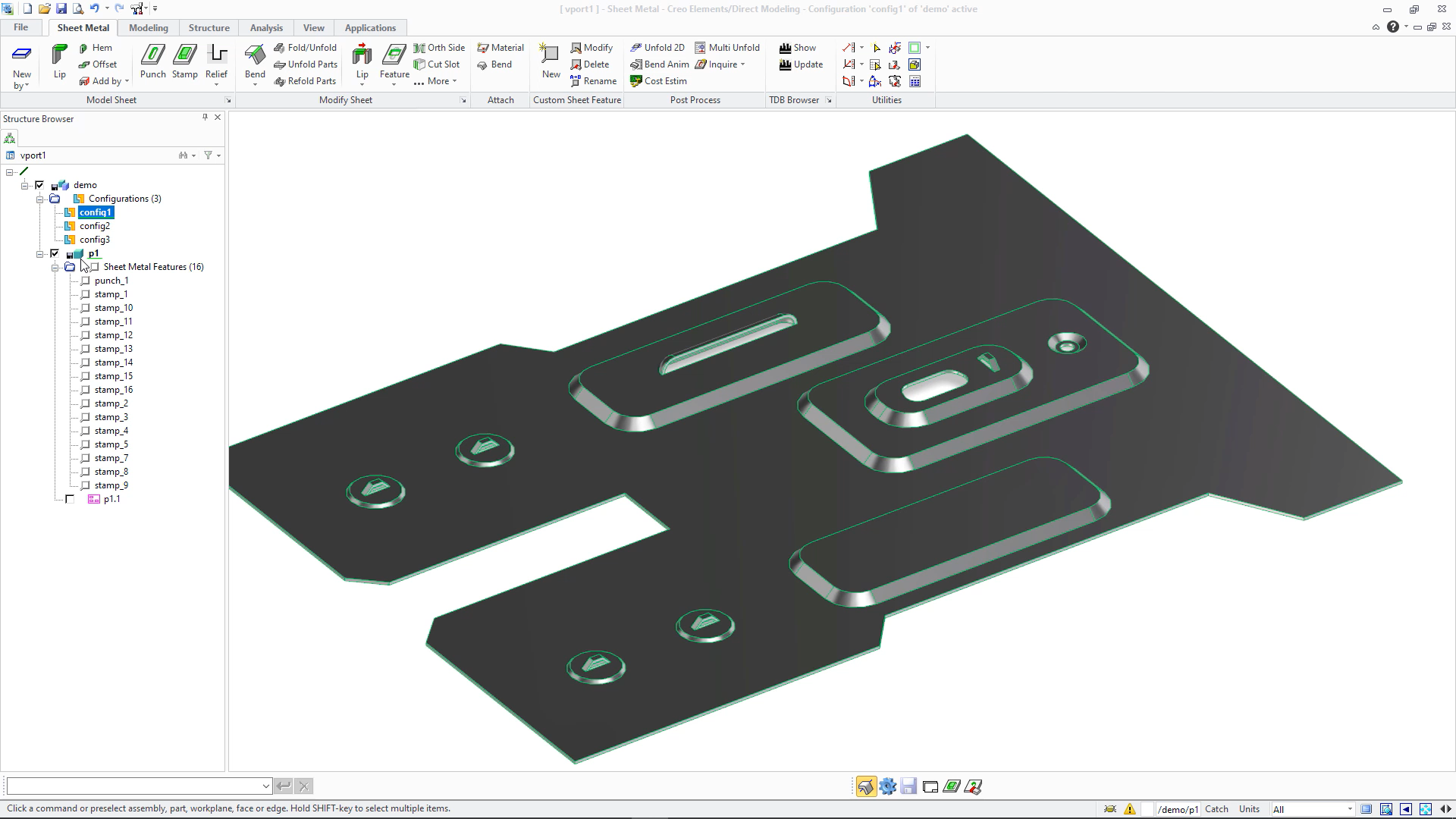Click the save disk icon in quick access toolbar
The width and height of the screenshot is (1456, 819).
[61, 8]
